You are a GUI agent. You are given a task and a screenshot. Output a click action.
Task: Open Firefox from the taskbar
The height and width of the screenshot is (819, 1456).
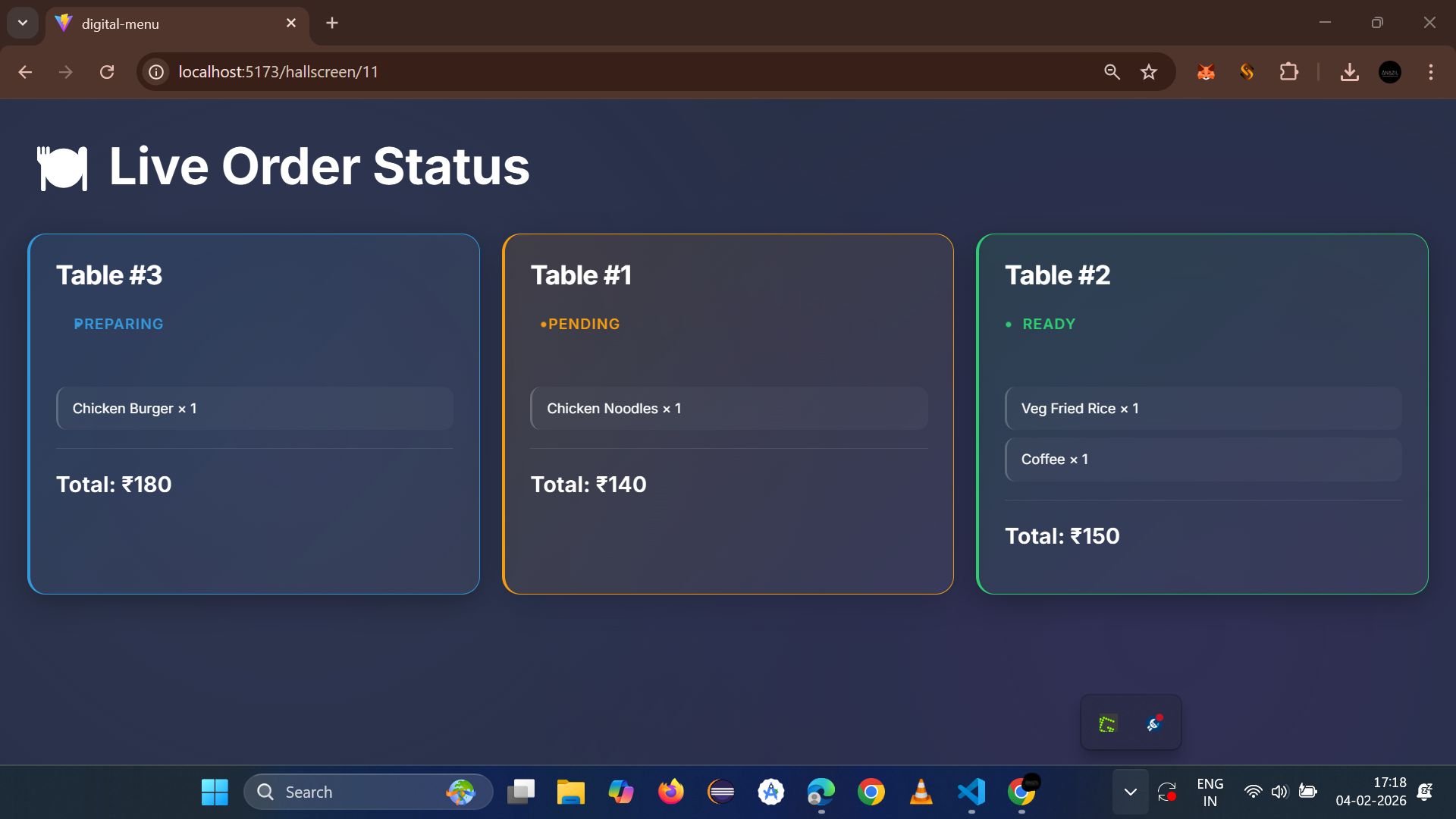point(671,792)
